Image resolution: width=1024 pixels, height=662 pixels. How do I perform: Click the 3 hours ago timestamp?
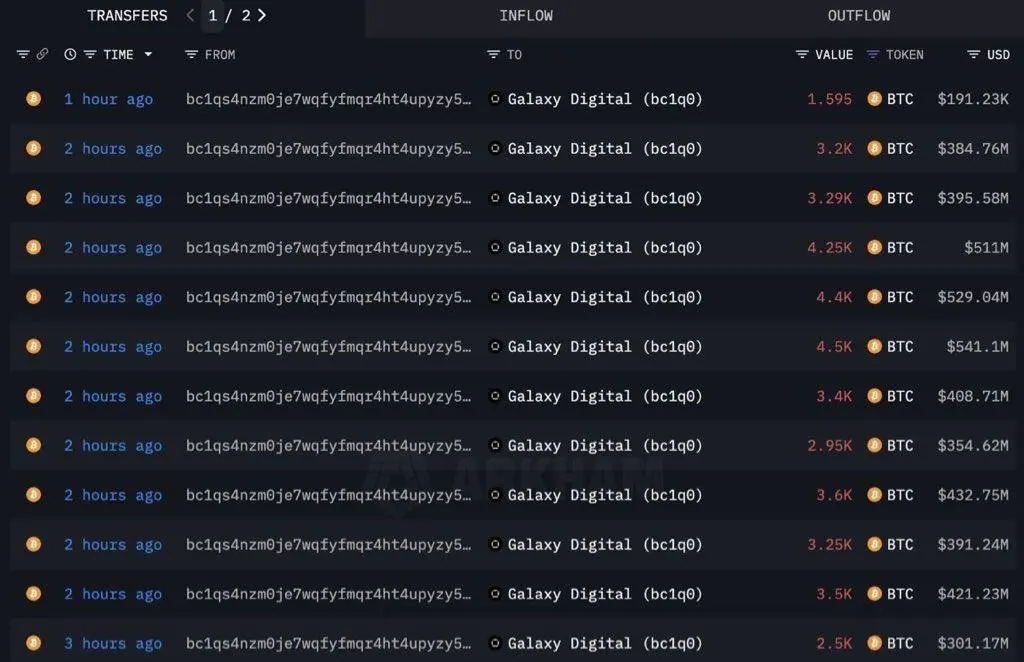(112, 644)
